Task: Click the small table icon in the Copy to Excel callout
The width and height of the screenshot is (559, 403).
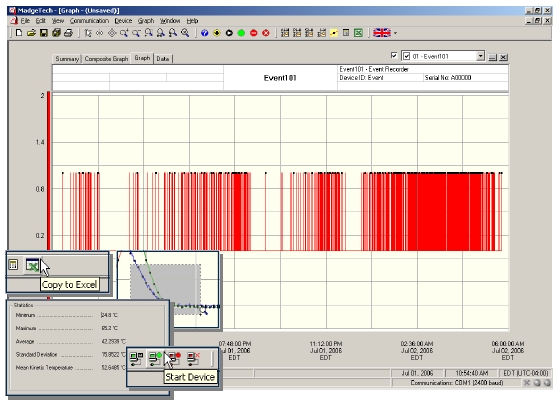Action: click(13, 265)
